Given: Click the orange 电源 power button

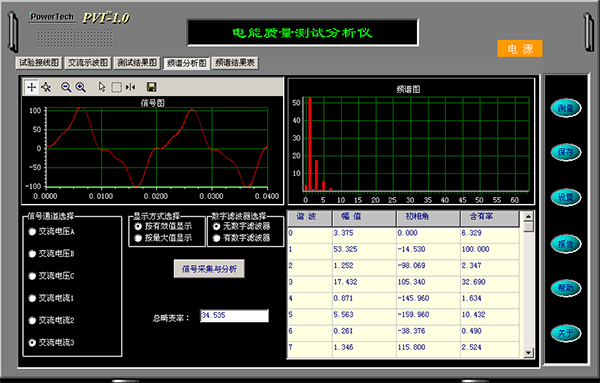Looking at the screenshot, I should pyautogui.click(x=520, y=49).
